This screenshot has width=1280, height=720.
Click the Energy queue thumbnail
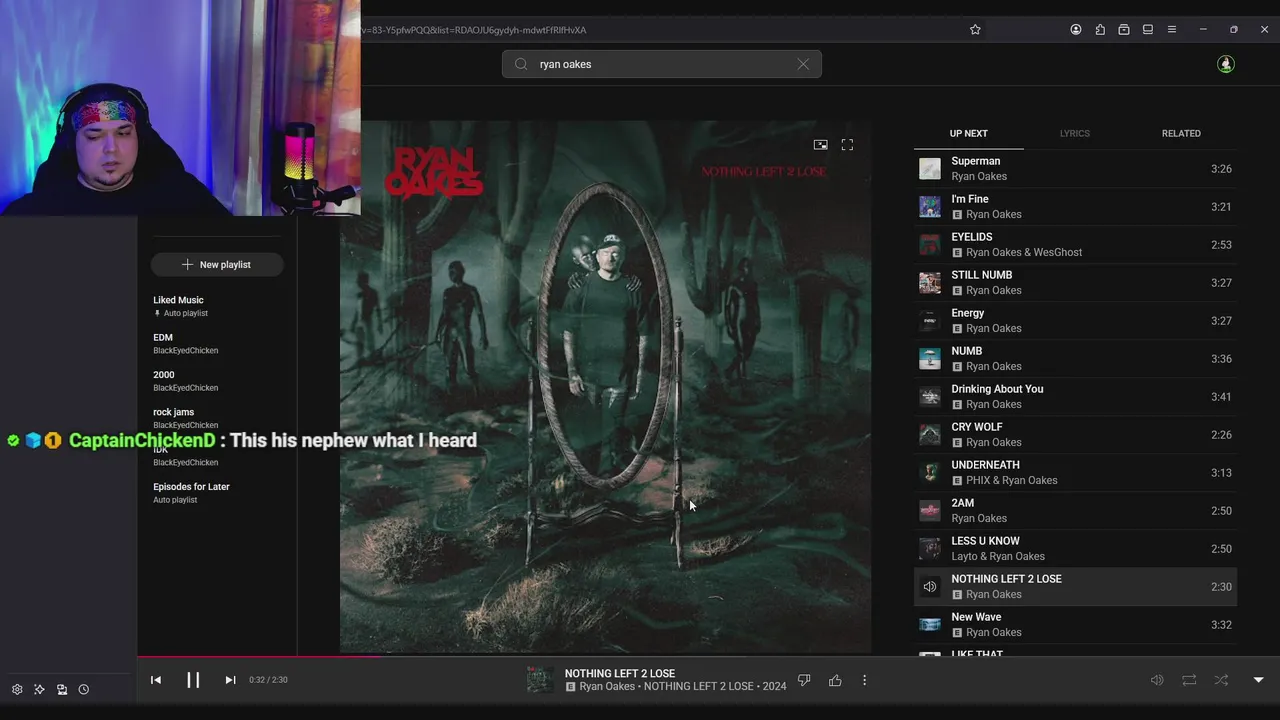pyautogui.click(x=930, y=321)
